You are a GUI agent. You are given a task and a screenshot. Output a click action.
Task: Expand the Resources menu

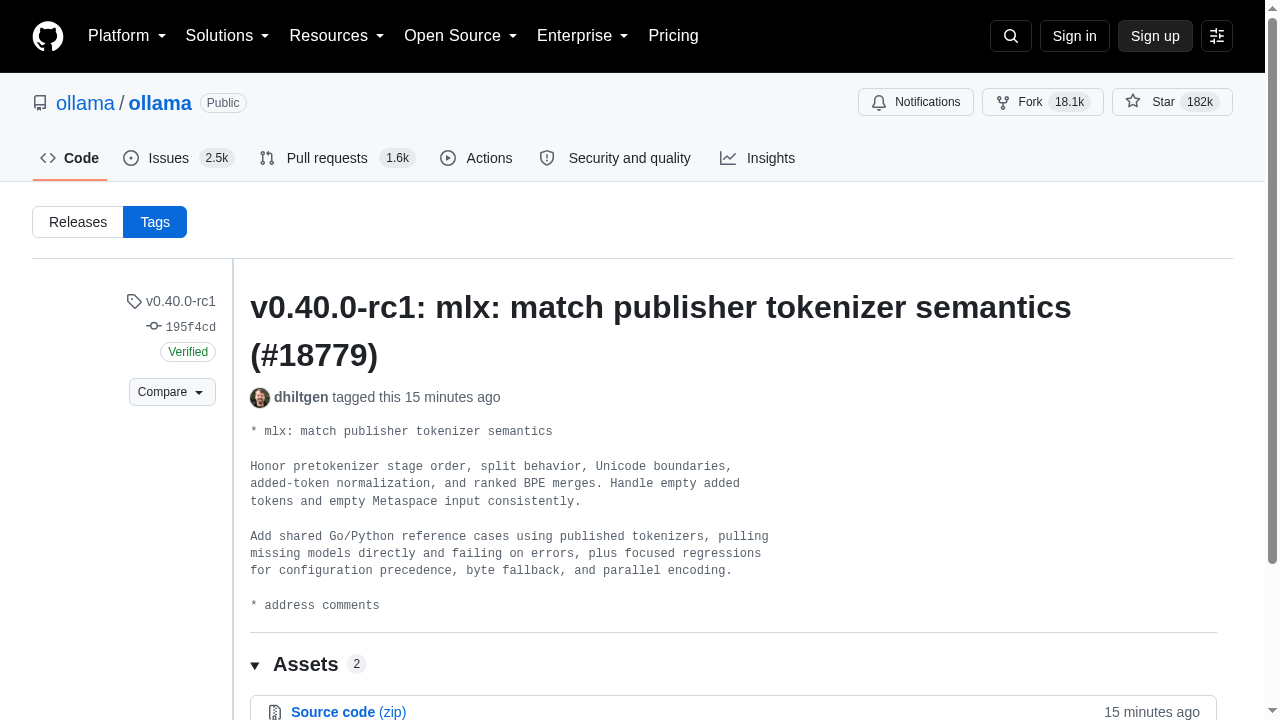click(337, 36)
